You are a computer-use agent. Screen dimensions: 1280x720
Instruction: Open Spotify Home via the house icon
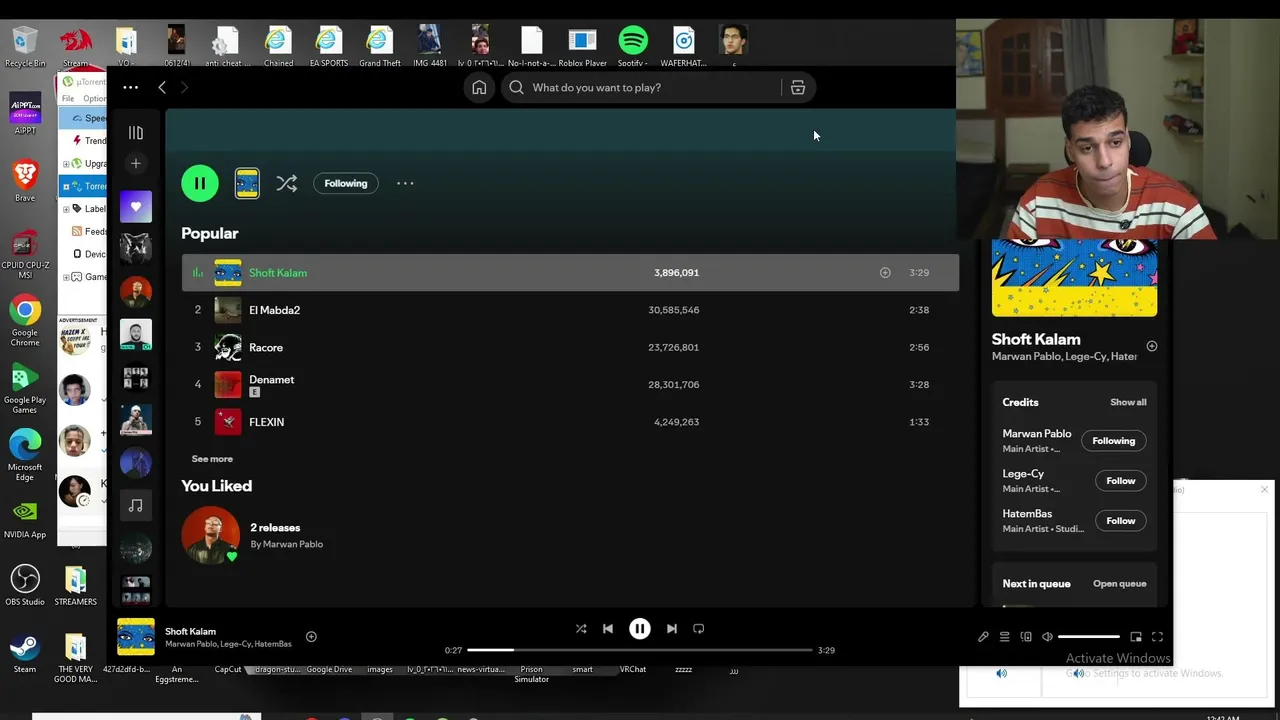click(x=479, y=88)
